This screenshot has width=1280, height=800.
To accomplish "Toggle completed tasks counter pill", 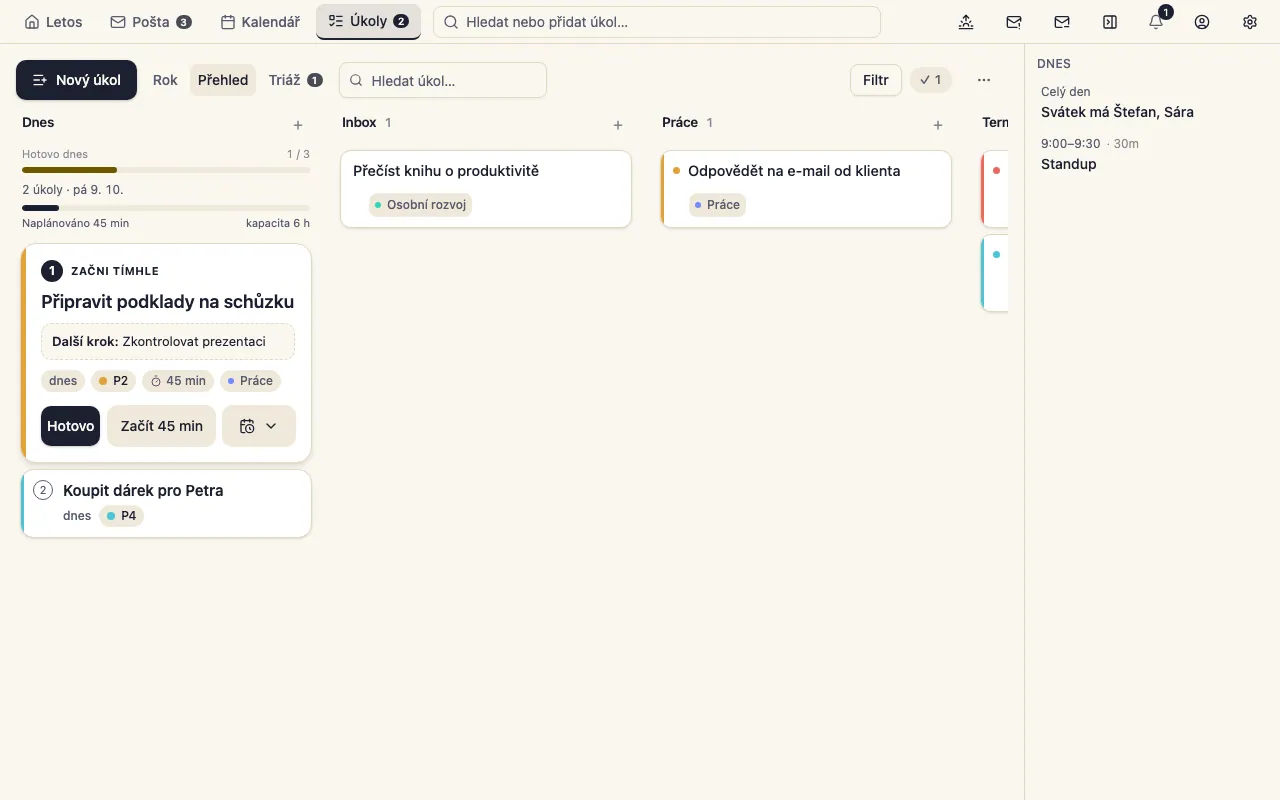I will [x=931, y=80].
